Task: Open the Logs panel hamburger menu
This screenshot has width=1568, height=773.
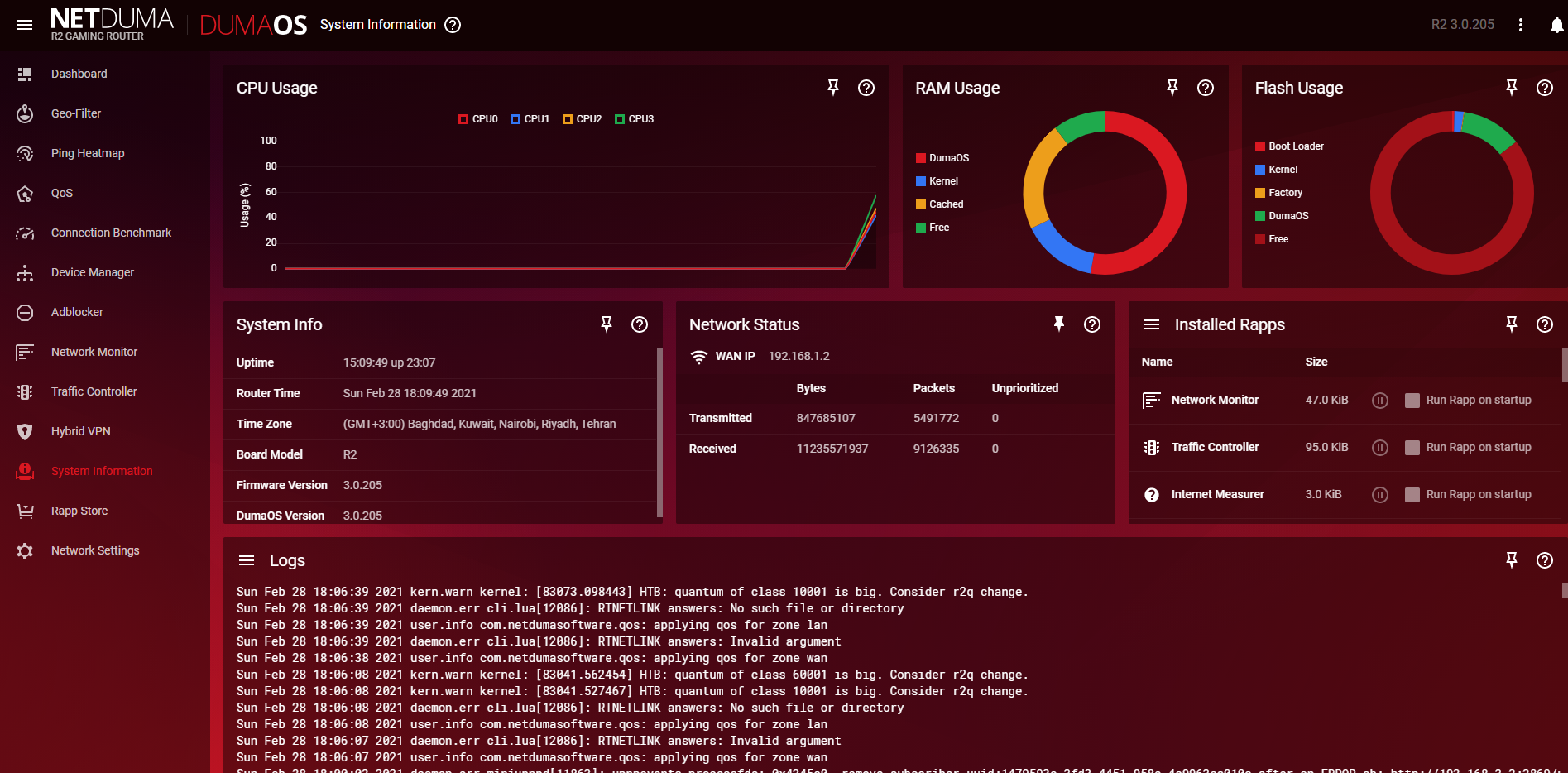Action: 247,560
